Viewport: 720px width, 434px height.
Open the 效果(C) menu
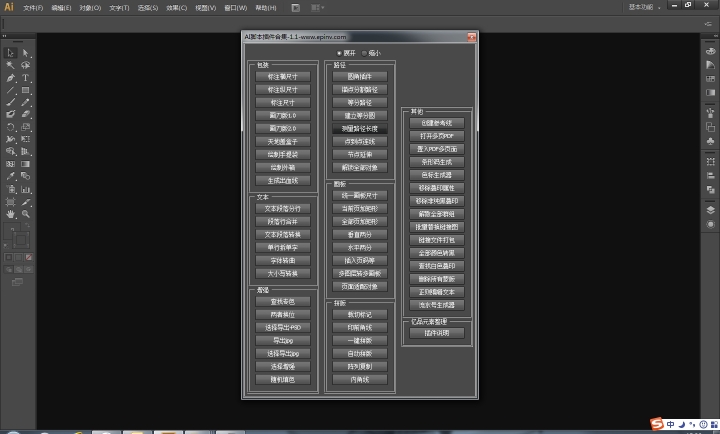coord(176,7)
